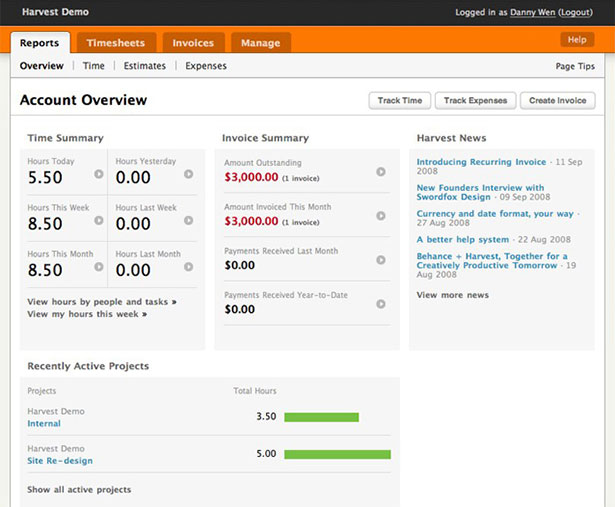This screenshot has height=507, width=615.
Task: Click the green 5.00 hours bar
Action: (x=338, y=454)
